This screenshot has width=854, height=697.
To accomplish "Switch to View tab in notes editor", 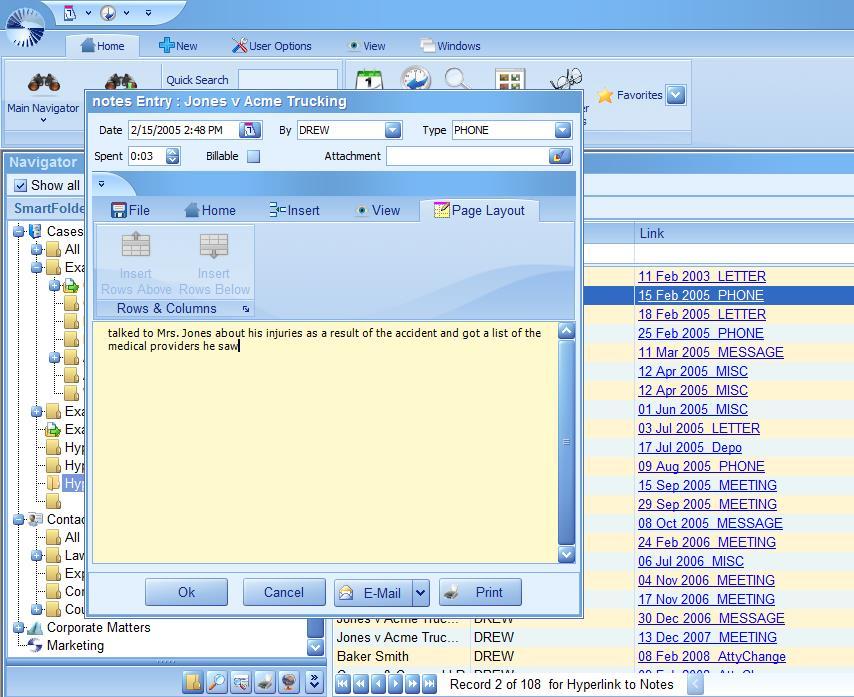I will 378,210.
